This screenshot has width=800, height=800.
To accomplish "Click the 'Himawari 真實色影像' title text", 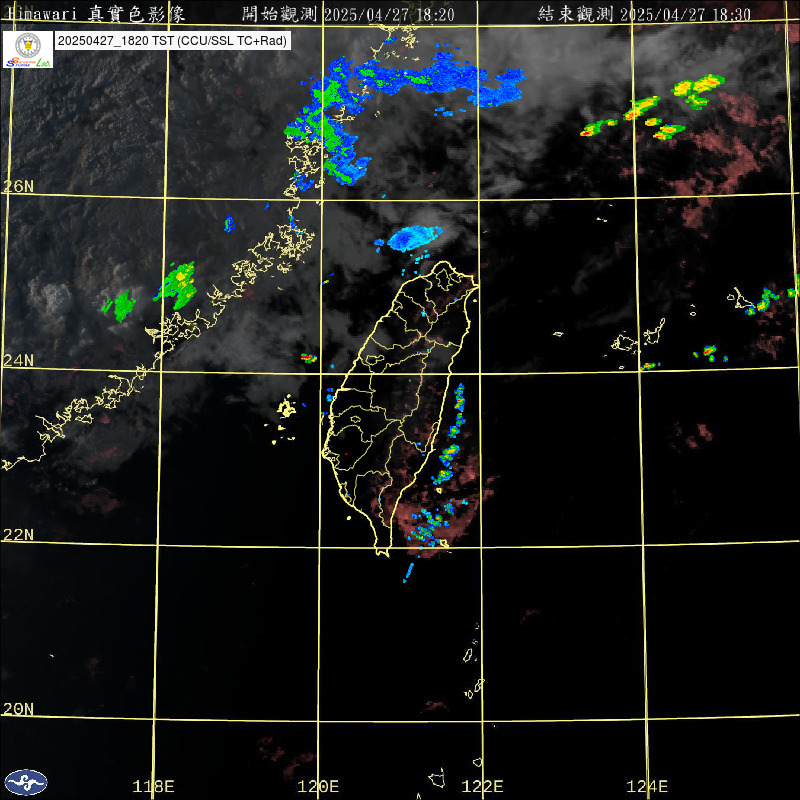I will click(96, 14).
